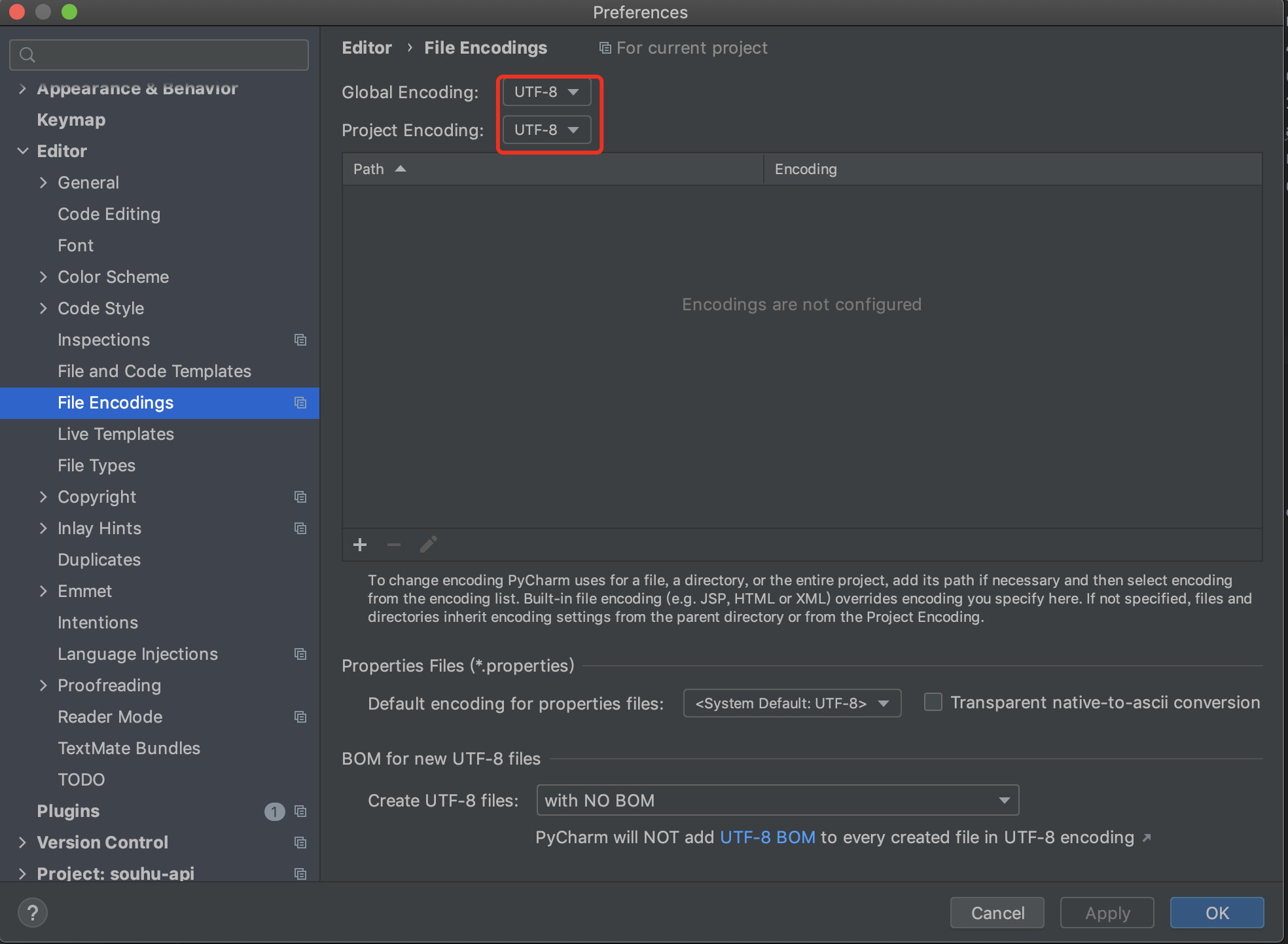Click project-level icon beside Copyright
The height and width of the screenshot is (944, 1288).
[300, 497]
